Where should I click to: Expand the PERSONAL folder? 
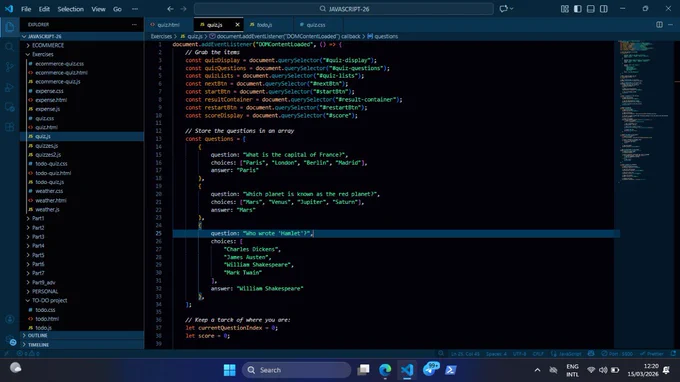(82, 291)
